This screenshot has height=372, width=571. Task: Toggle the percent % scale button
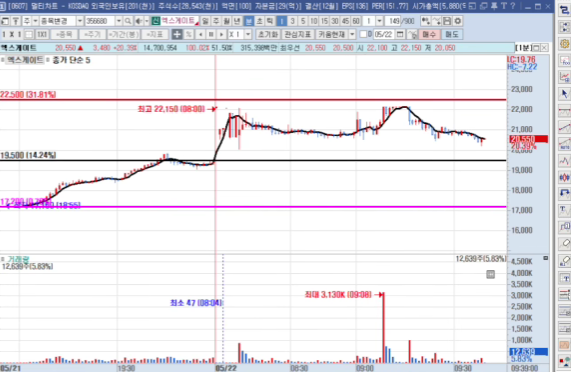tap(189, 35)
